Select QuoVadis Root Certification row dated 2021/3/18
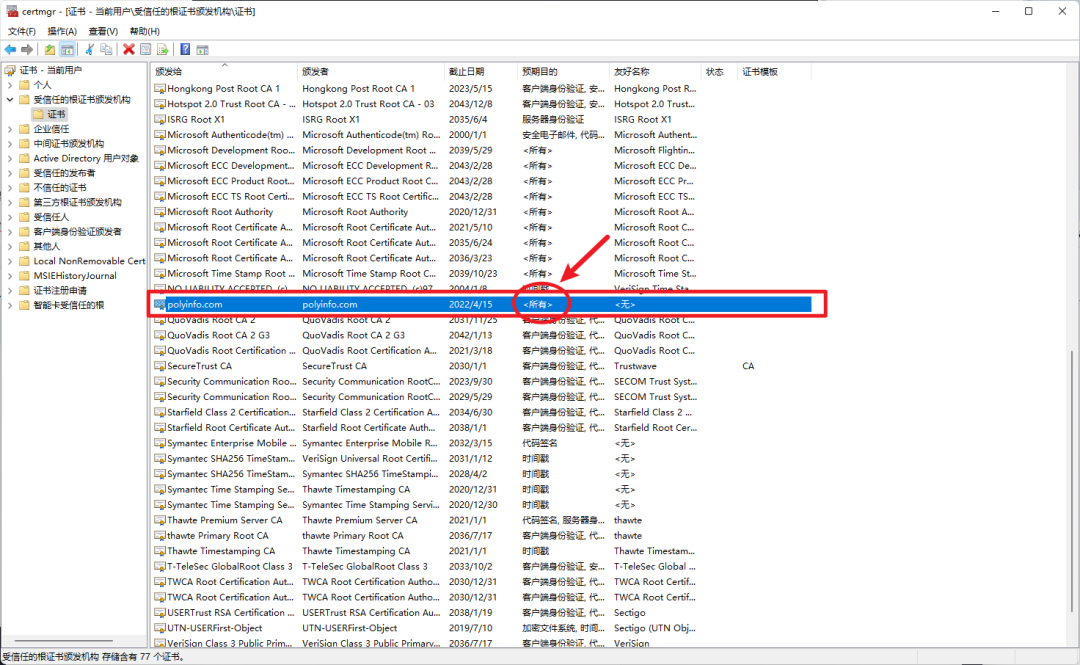This screenshot has width=1080, height=665. tap(481, 351)
